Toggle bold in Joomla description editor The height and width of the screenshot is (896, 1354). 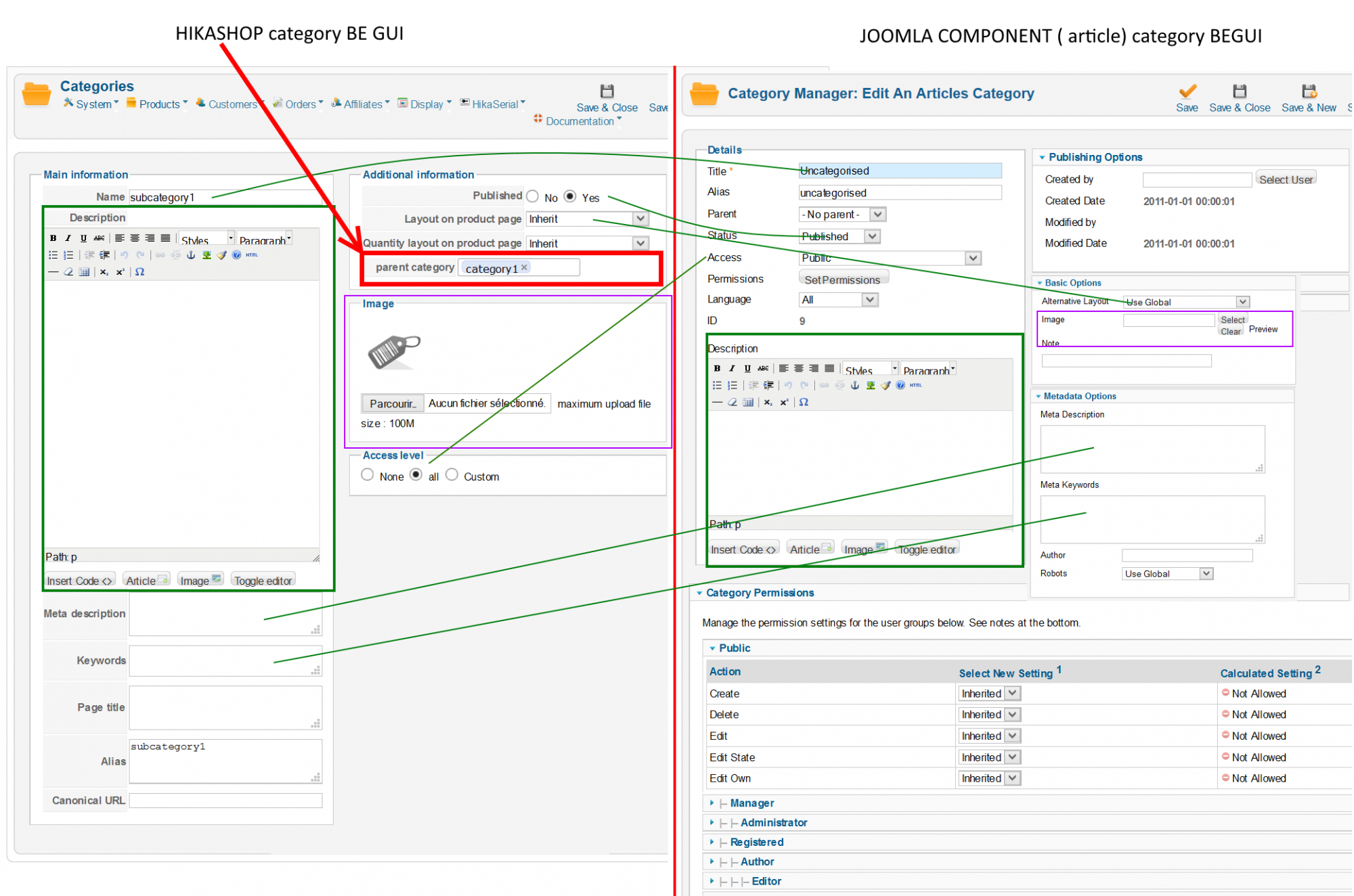[x=717, y=369]
